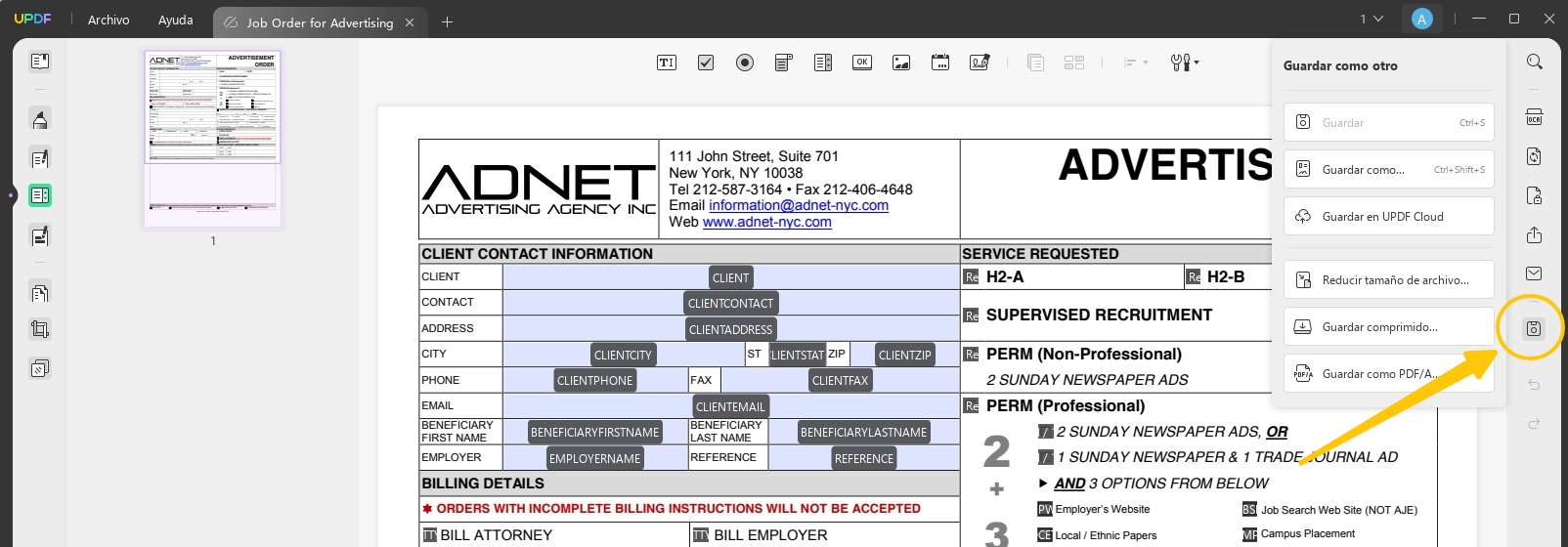Add a List Box field from toolbar
The image size is (1568, 547).
[823, 63]
